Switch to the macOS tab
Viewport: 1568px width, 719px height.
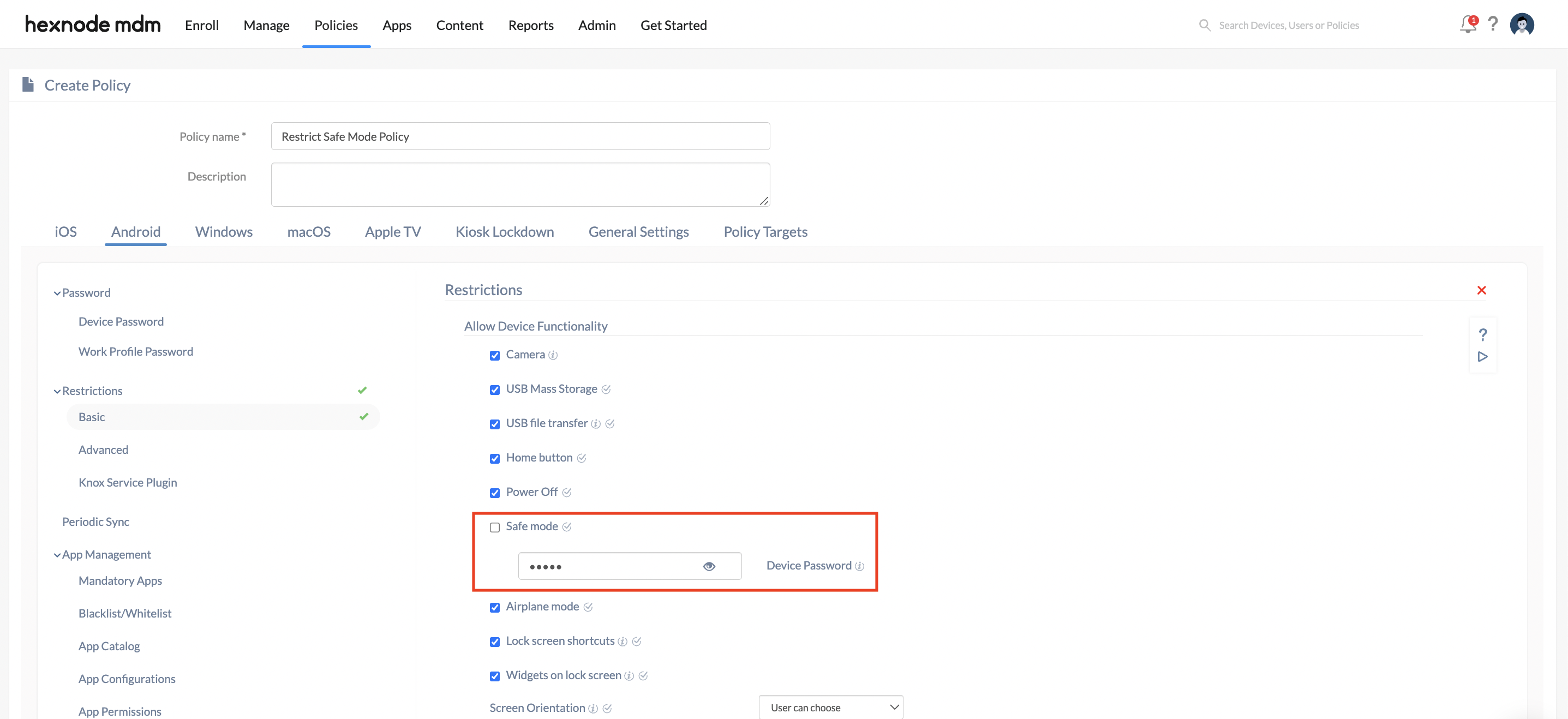click(x=309, y=232)
